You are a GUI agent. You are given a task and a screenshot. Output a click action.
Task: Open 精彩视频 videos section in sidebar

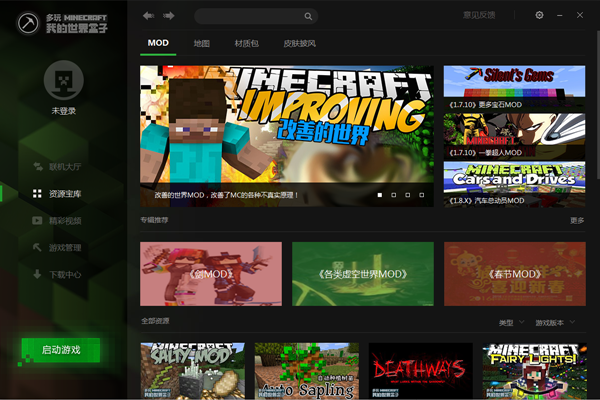point(63,220)
